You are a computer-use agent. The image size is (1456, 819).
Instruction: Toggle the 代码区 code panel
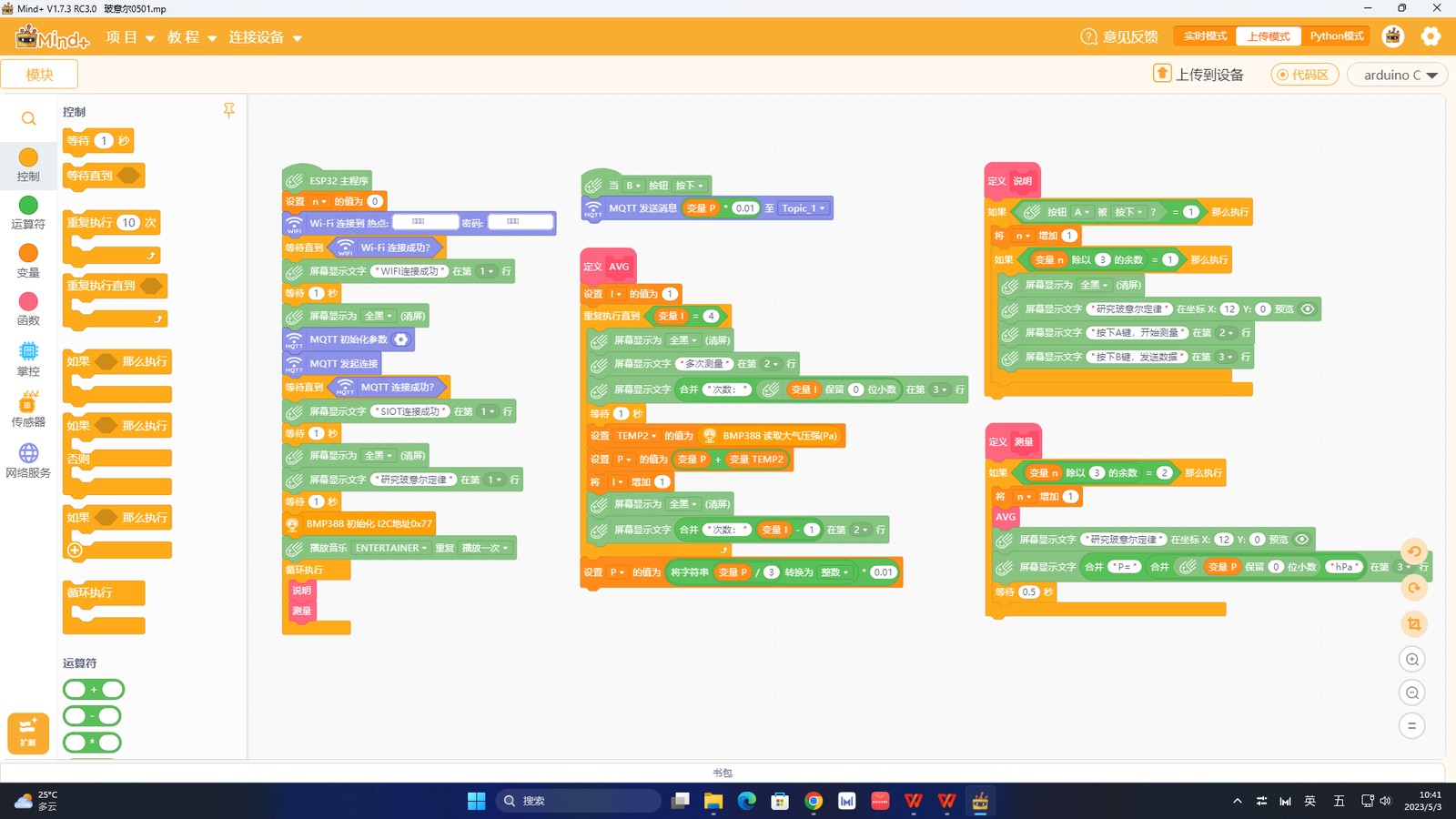[x=1305, y=75]
